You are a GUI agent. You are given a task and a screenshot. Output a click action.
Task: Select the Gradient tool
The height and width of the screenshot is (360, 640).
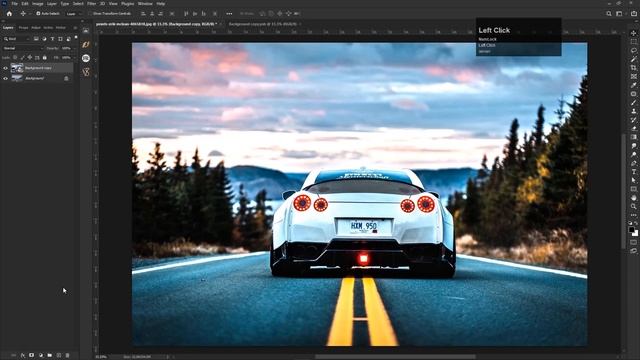[633, 137]
